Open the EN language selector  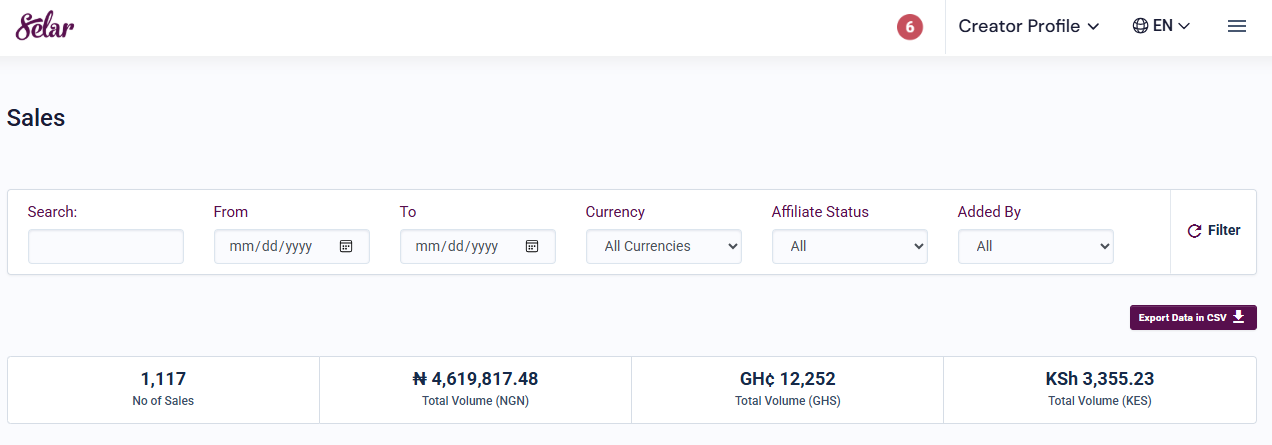[x=1161, y=26]
